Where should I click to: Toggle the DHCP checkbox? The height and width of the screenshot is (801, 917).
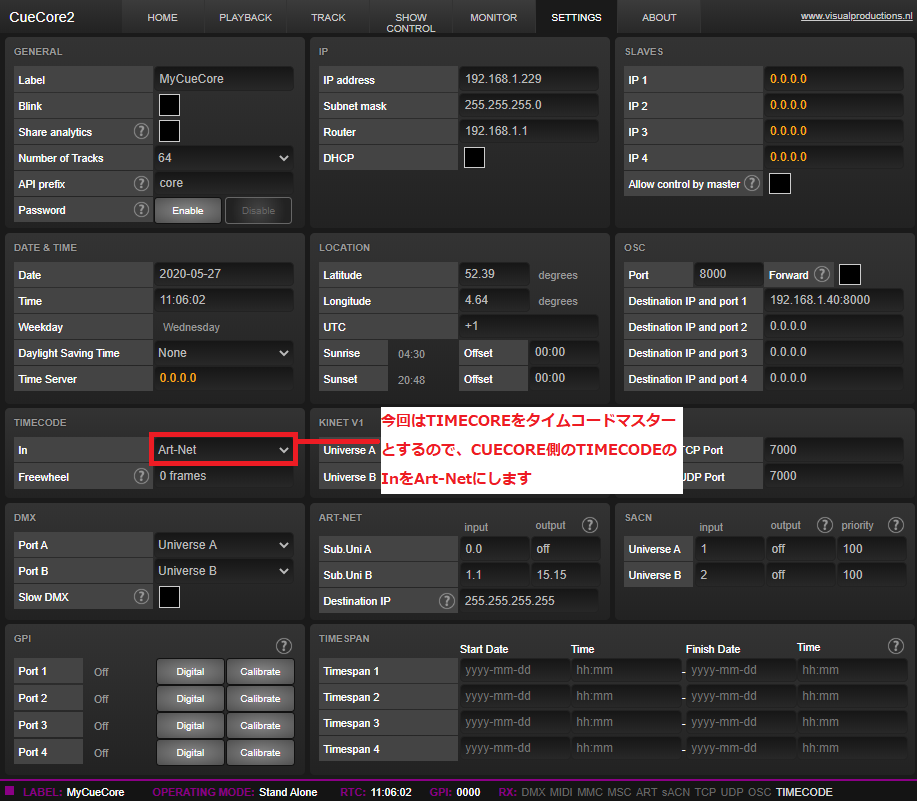[x=474, y=157]
